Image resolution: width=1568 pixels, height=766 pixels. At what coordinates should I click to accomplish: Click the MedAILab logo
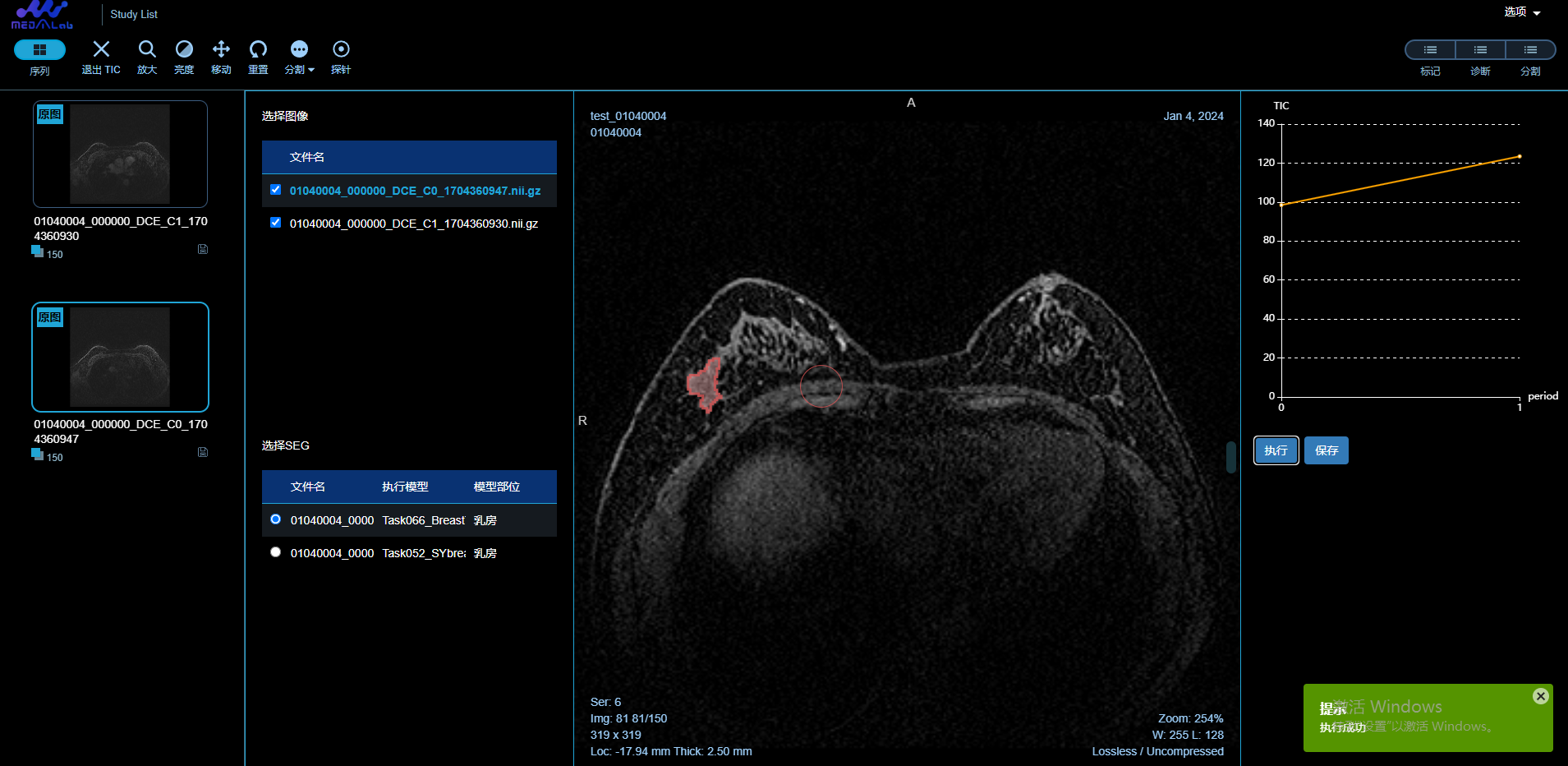(x=42, y=15)
